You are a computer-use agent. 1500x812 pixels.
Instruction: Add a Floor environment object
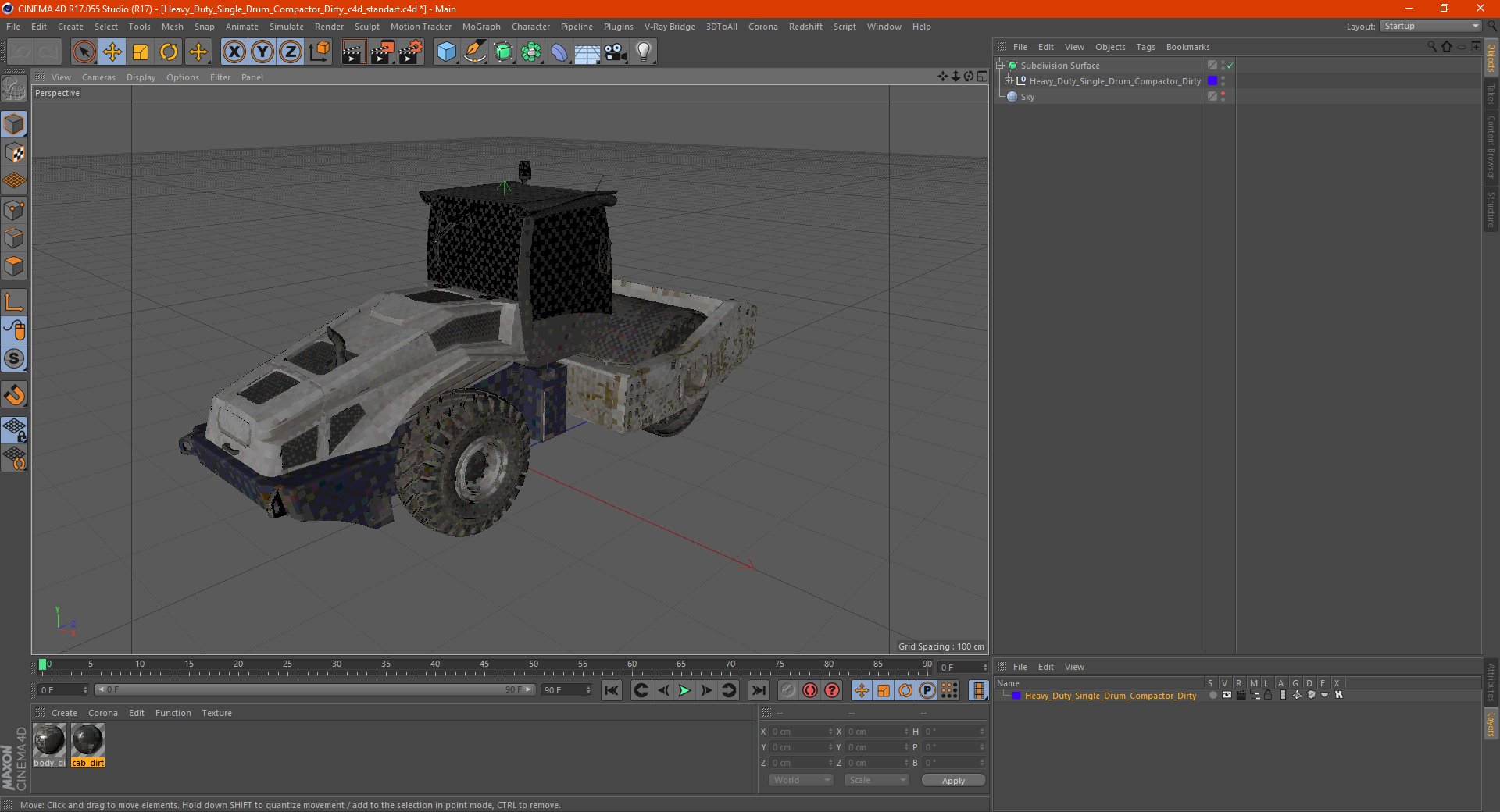point(587,52)
